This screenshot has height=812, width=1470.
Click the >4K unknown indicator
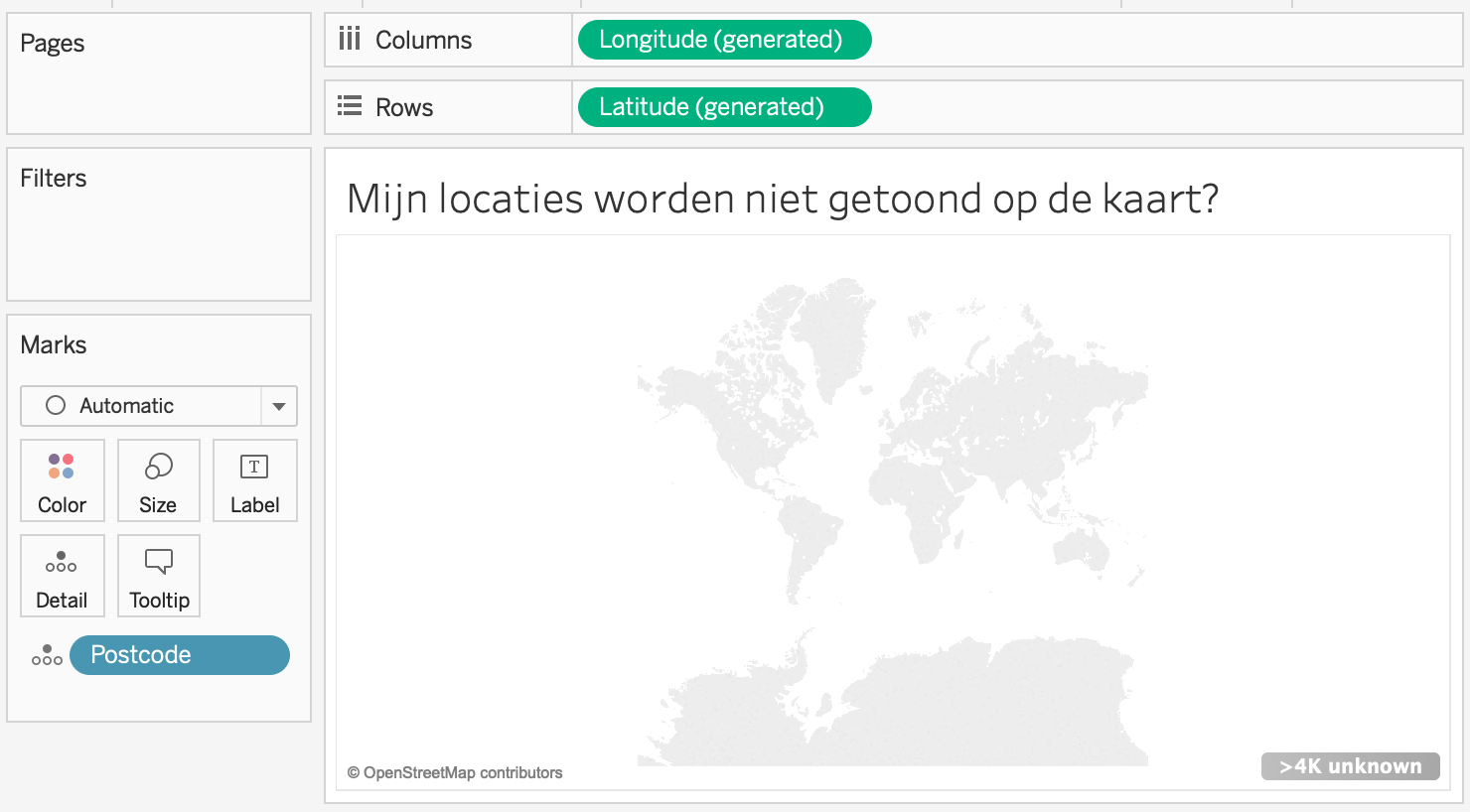click(x=1350, y=766)
